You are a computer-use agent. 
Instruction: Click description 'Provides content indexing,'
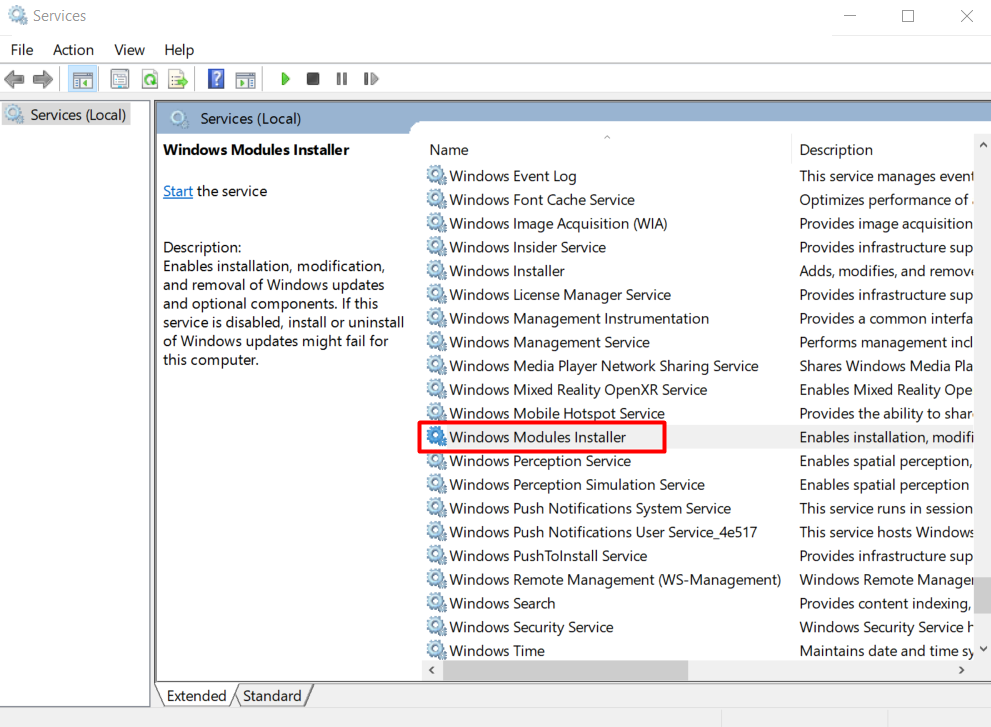(885, 603)
